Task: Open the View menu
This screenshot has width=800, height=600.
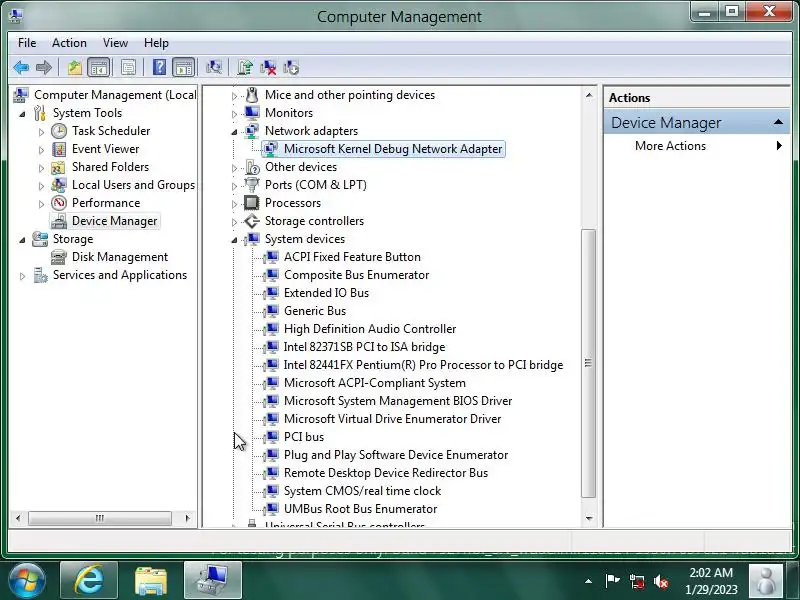Action: (x=115, y=43)
